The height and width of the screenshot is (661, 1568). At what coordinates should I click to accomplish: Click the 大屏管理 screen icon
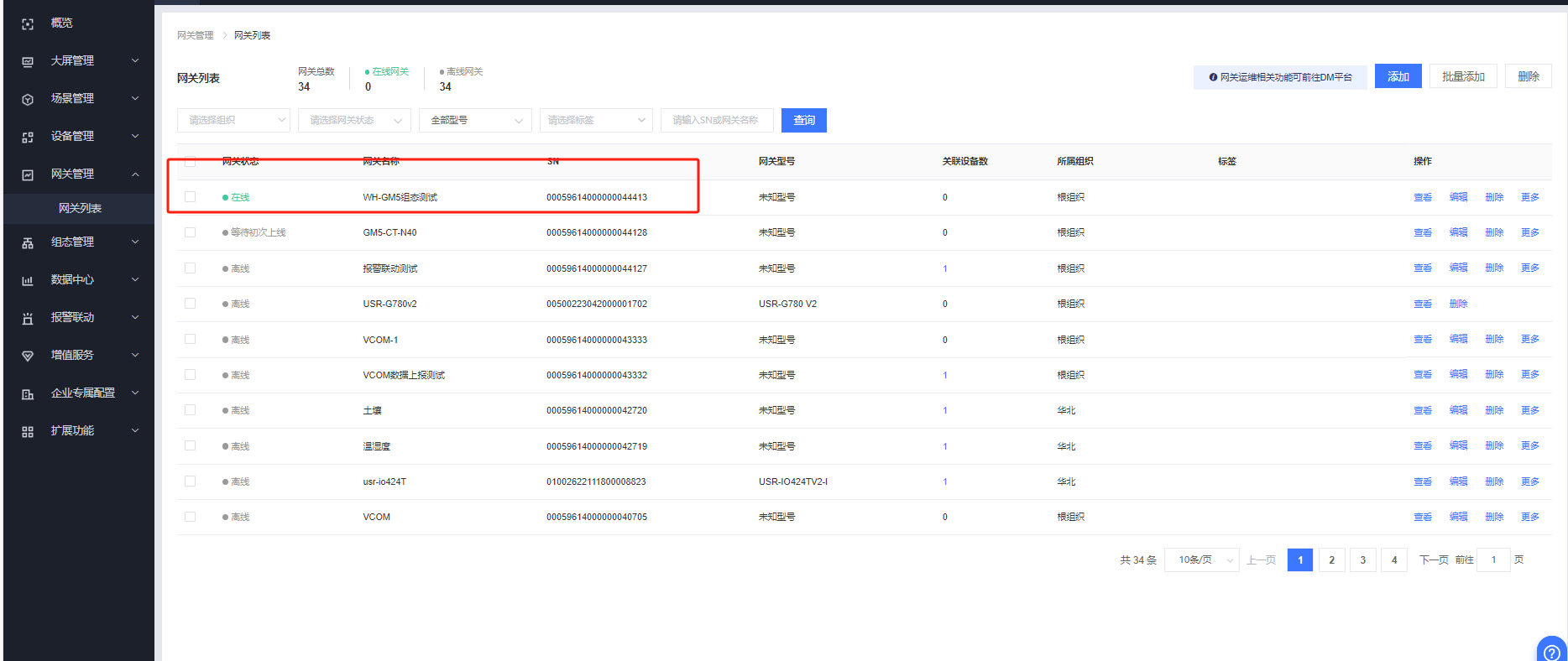click(x=28, y=62)
